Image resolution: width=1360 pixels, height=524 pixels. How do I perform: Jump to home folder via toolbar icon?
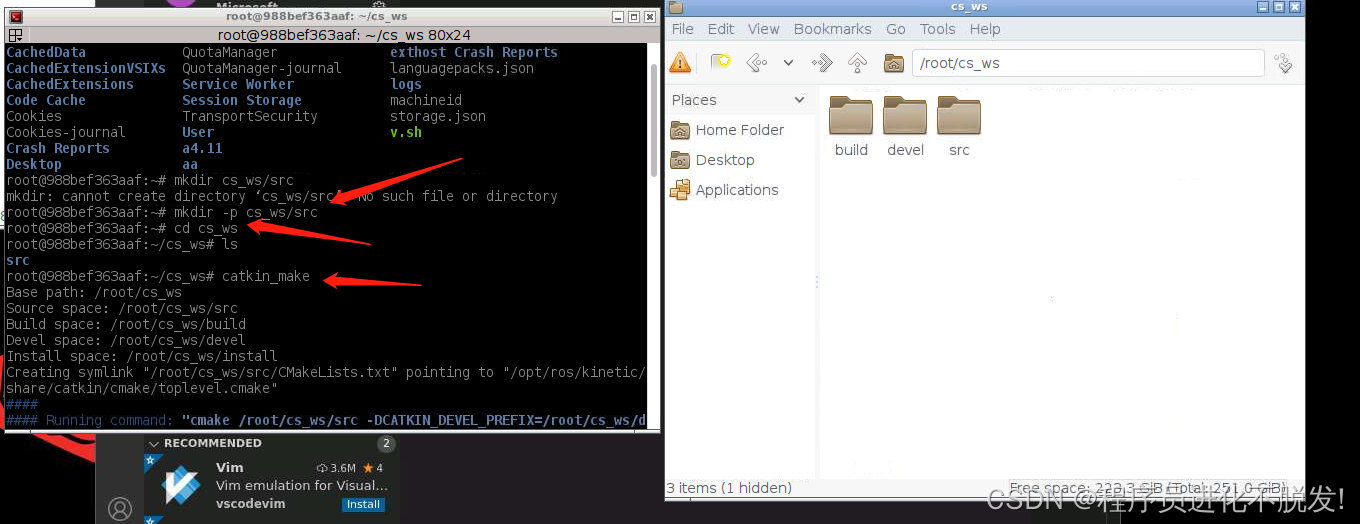pos(894,63)
